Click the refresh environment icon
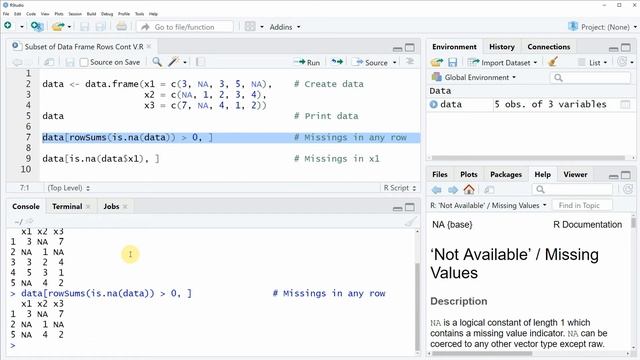Screen dimensions: 640x360 point(622,62)
